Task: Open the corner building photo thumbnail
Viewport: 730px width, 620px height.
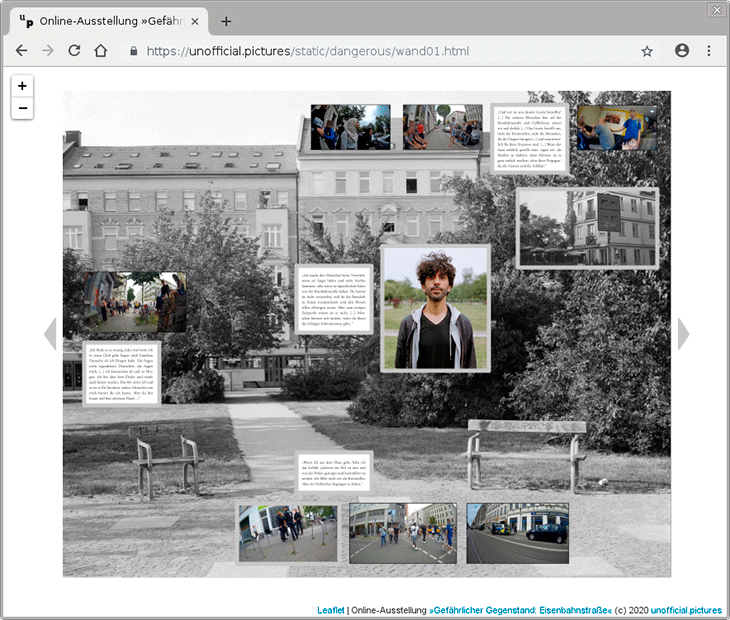Action: coord(587,228)
